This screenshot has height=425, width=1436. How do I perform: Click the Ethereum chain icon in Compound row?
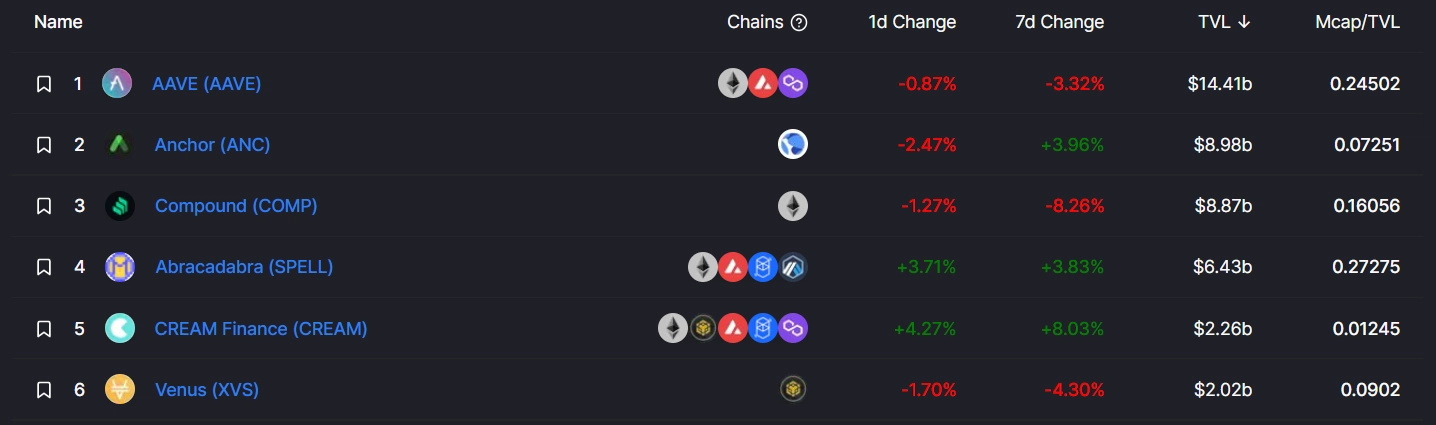793,206
